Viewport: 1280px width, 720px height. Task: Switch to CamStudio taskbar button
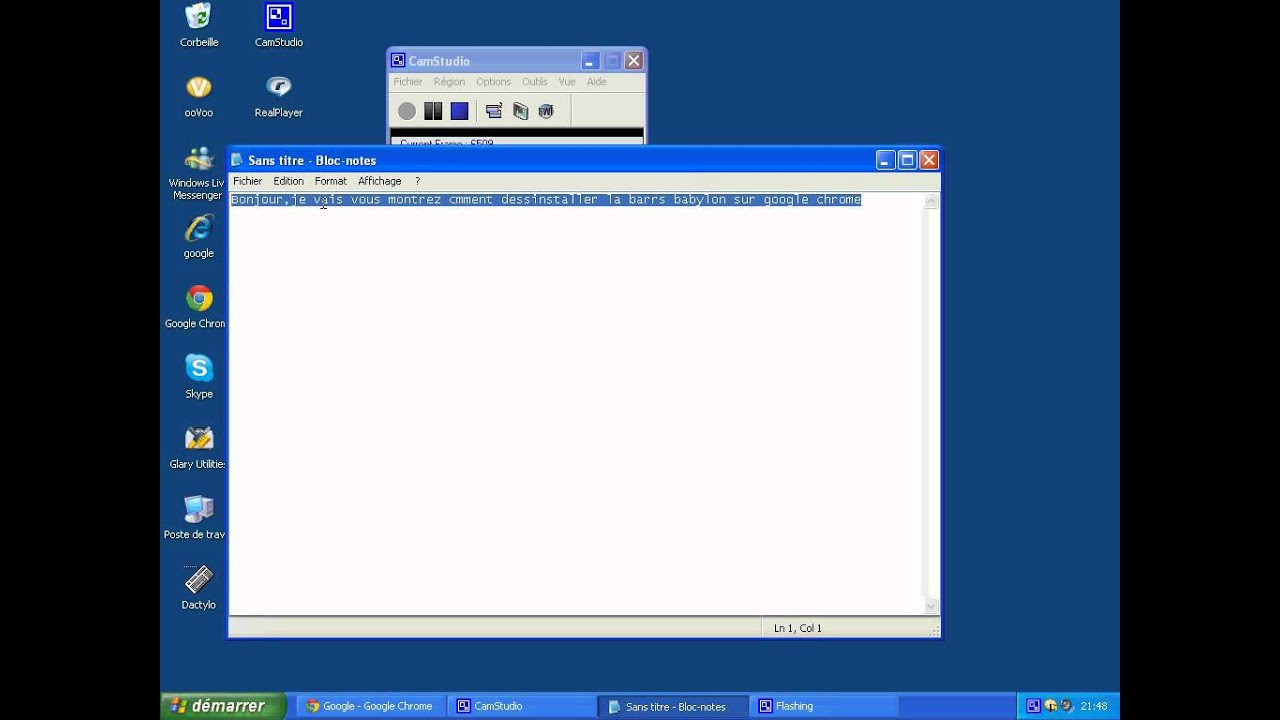click(x=521, y=706)
